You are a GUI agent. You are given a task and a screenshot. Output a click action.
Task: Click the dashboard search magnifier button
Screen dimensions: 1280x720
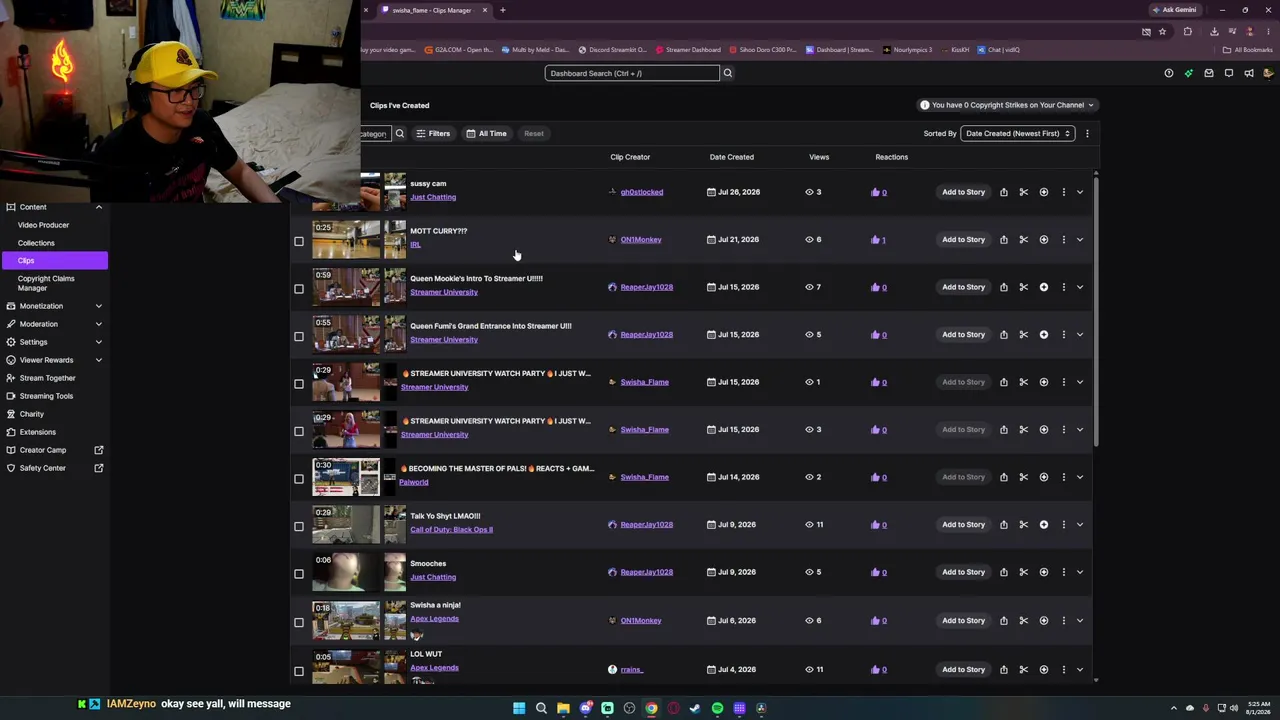pyautogui.click(x=728, y=73)
